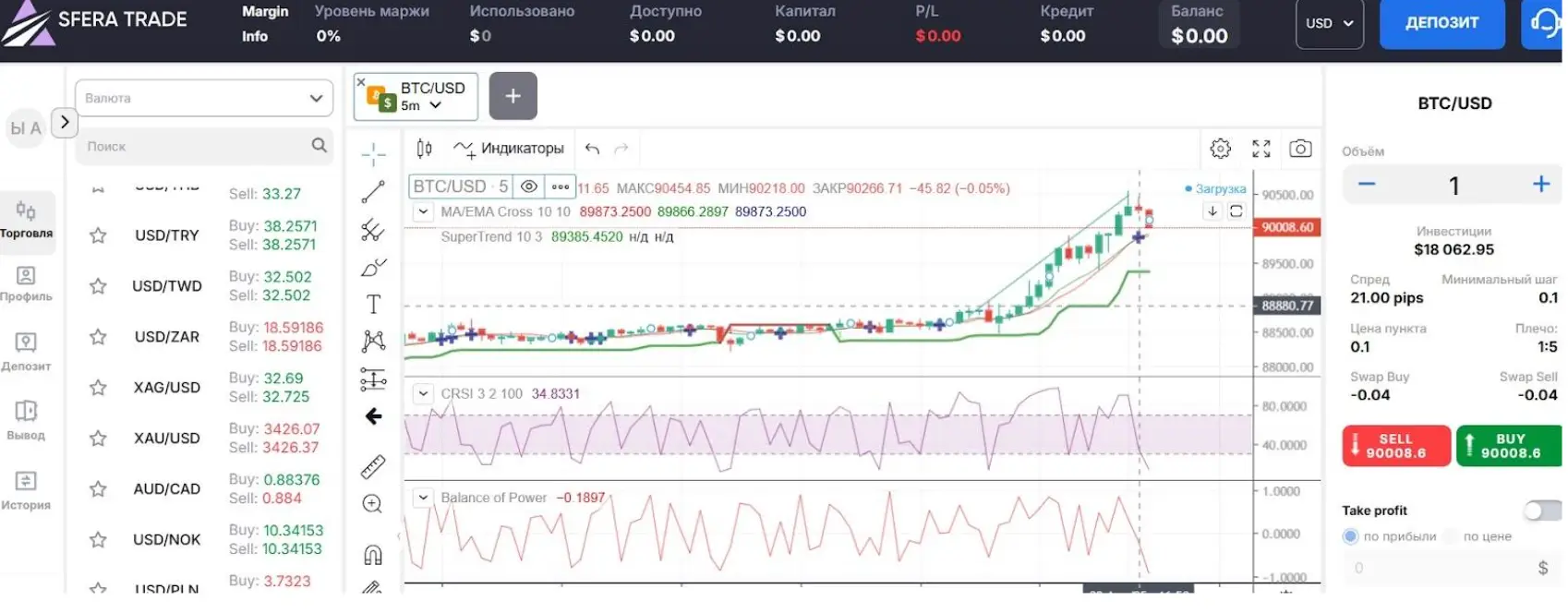Open chart settings gear
This screenshot has height=613, width=1568.
point(1221,149)
